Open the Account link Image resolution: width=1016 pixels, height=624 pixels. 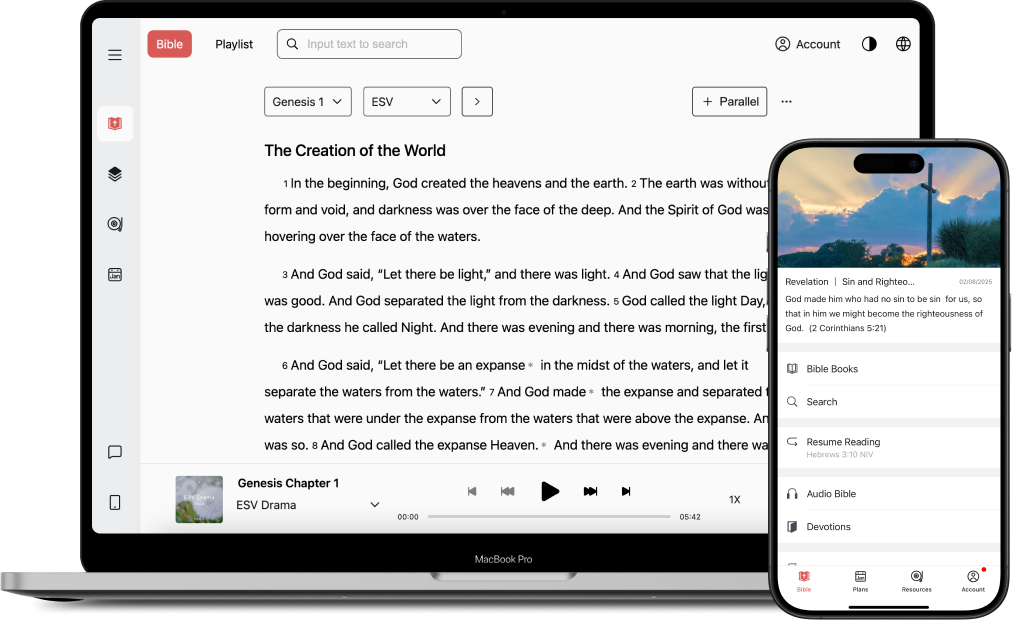tap(808, 44)
